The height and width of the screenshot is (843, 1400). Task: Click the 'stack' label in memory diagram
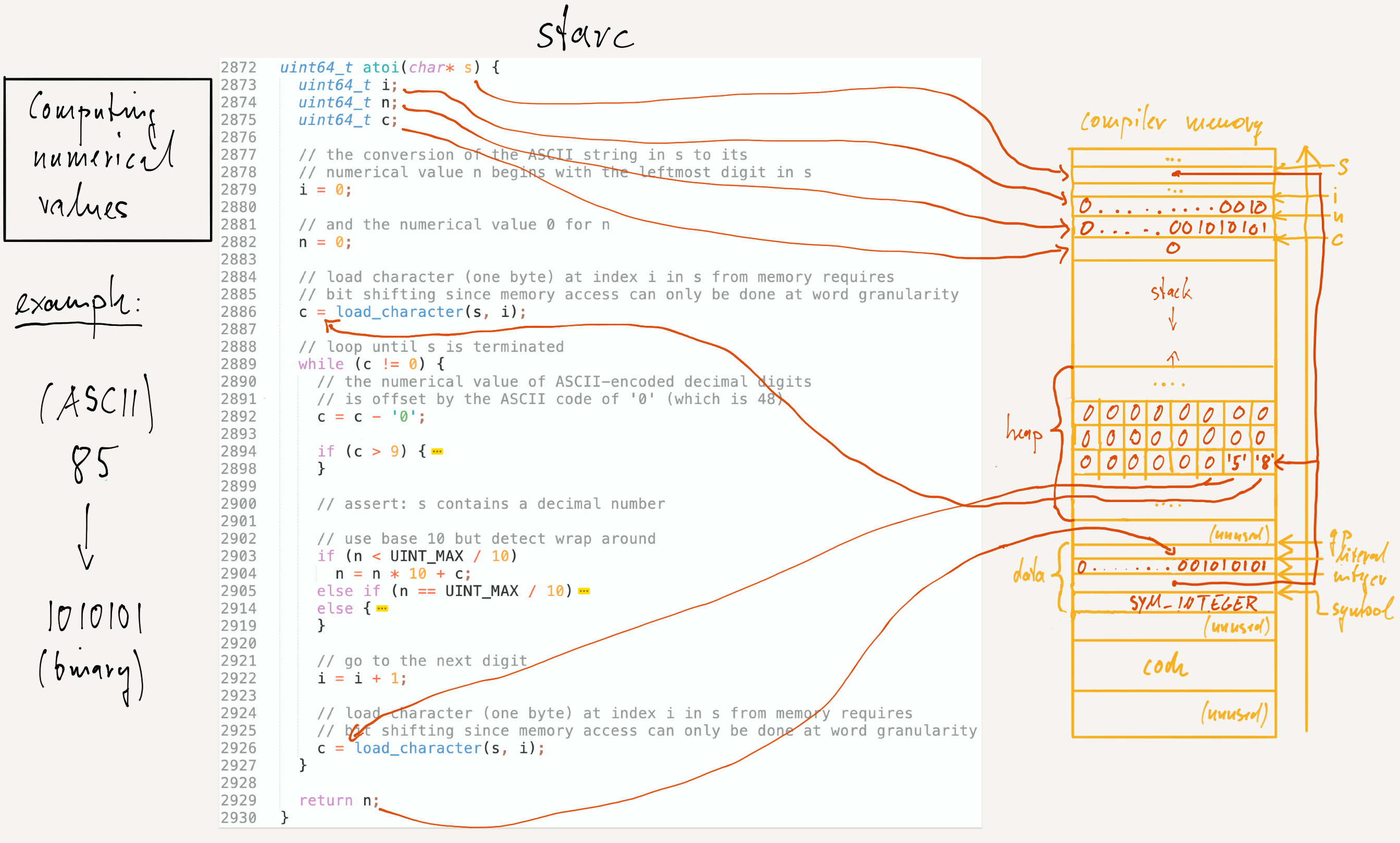pyautogui.click(x=1171, y=291)
